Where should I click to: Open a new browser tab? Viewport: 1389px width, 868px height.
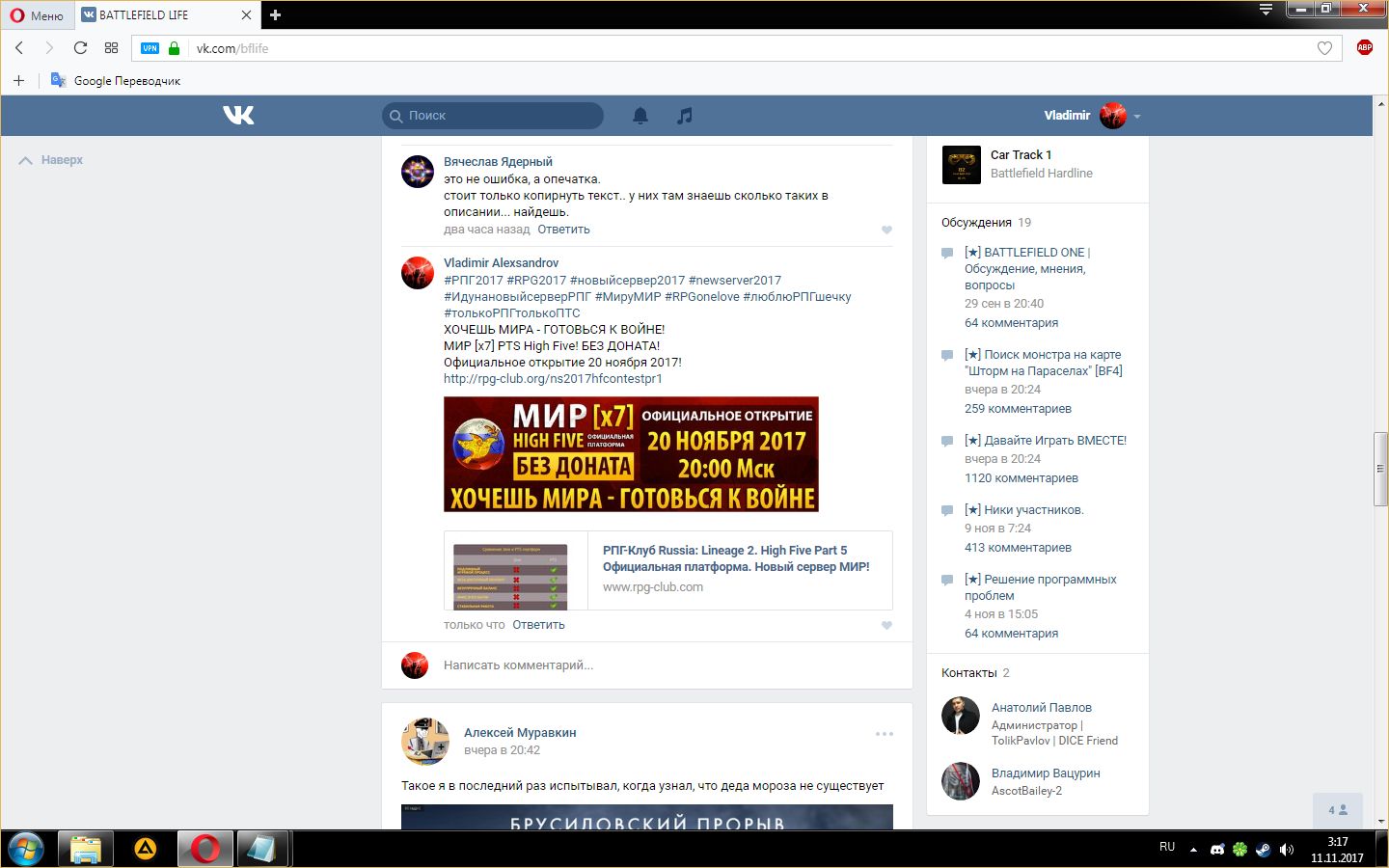[275, 14]
